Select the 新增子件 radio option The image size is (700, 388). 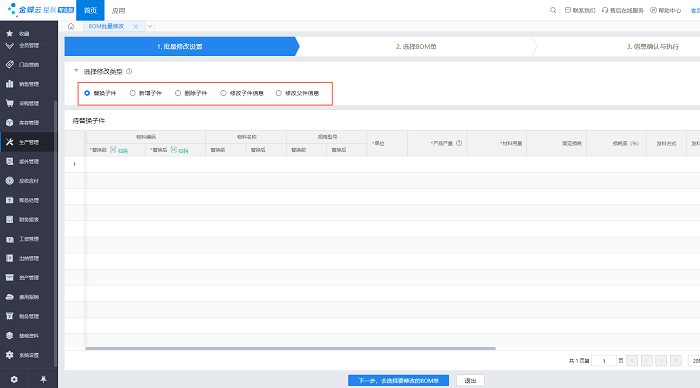pos(133,93)
